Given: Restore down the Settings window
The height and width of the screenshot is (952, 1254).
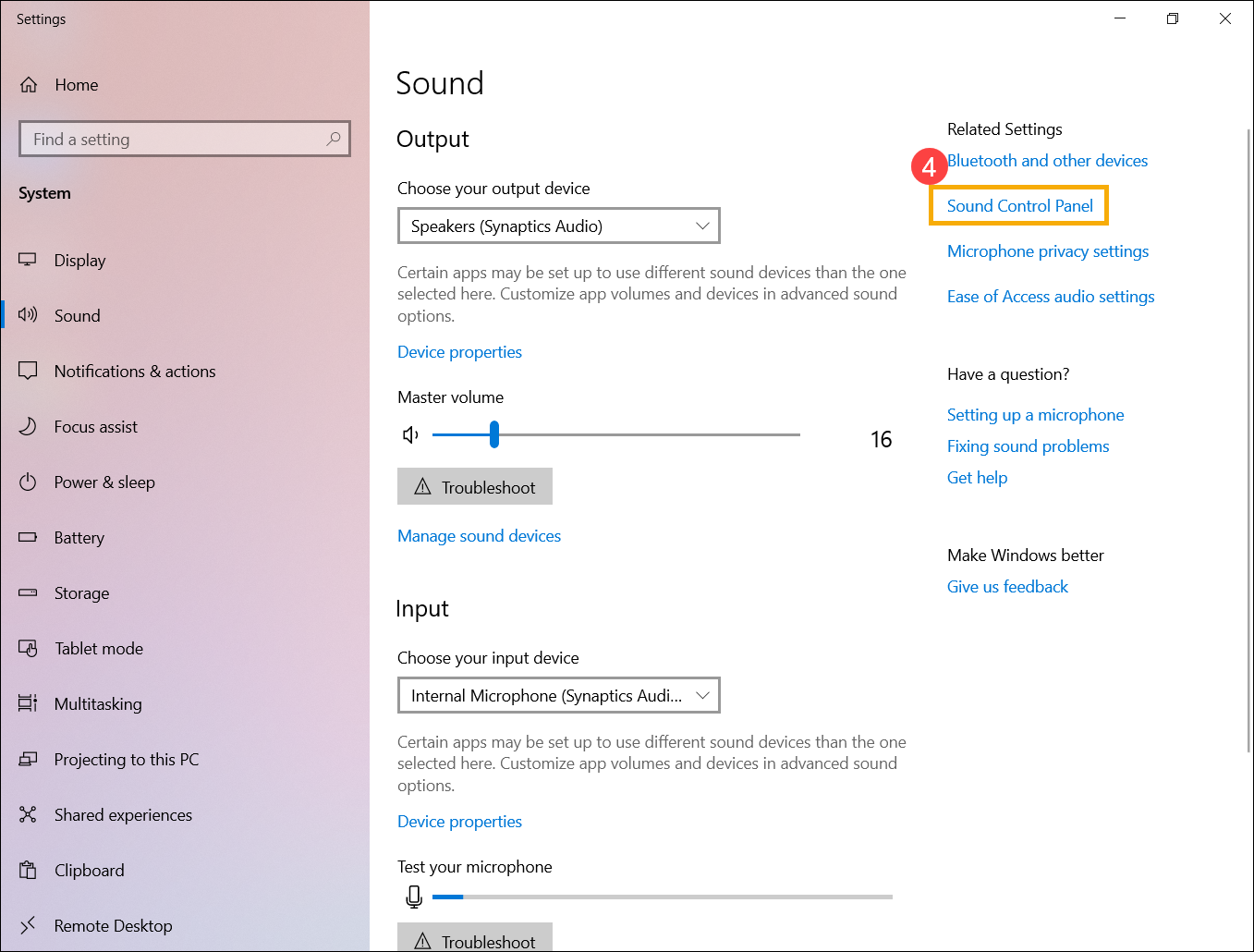Looking at the screenshot, I should (x=1173, y=18).
